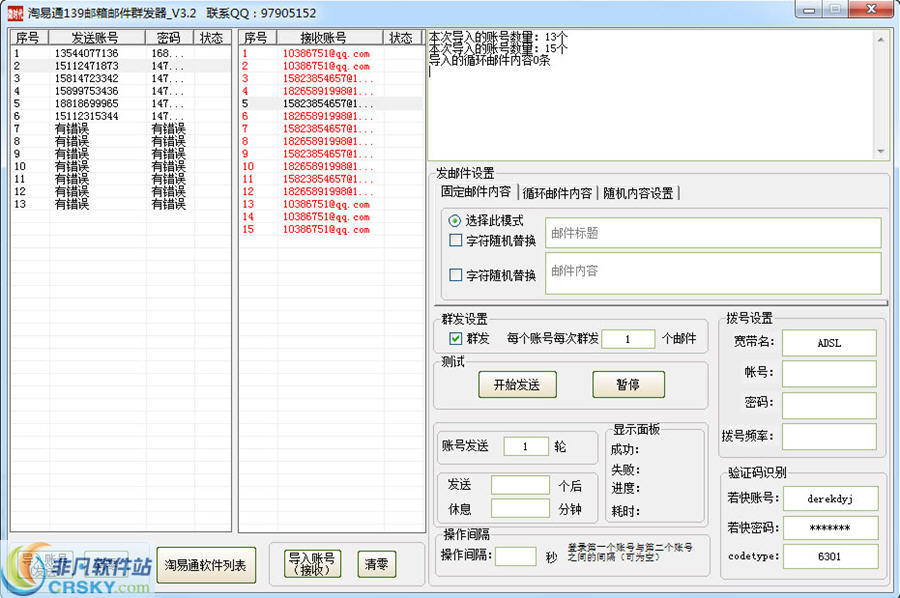This screenshot has width=900, height=598.
Task: Click the 拨号频率 input field
Action: (829, 437)
